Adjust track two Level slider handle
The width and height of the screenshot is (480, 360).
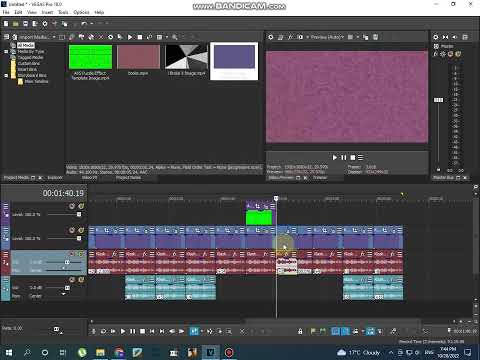coord(79,238)
